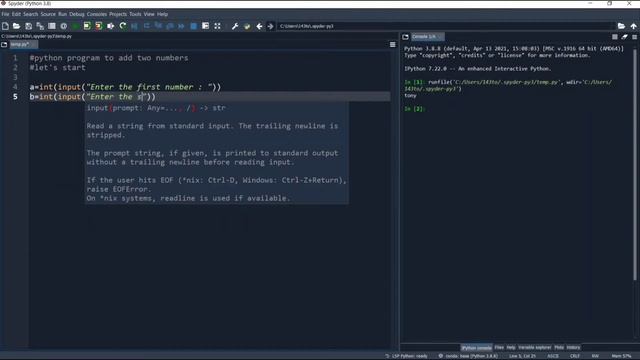Go back with the left arrow icon
The width and height of the screenshot is (640, 360).
click(x=259, y=26)
